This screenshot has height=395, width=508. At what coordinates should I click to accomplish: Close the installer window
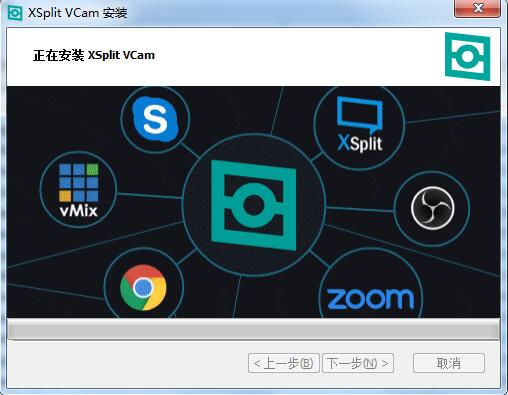[478, 8]
